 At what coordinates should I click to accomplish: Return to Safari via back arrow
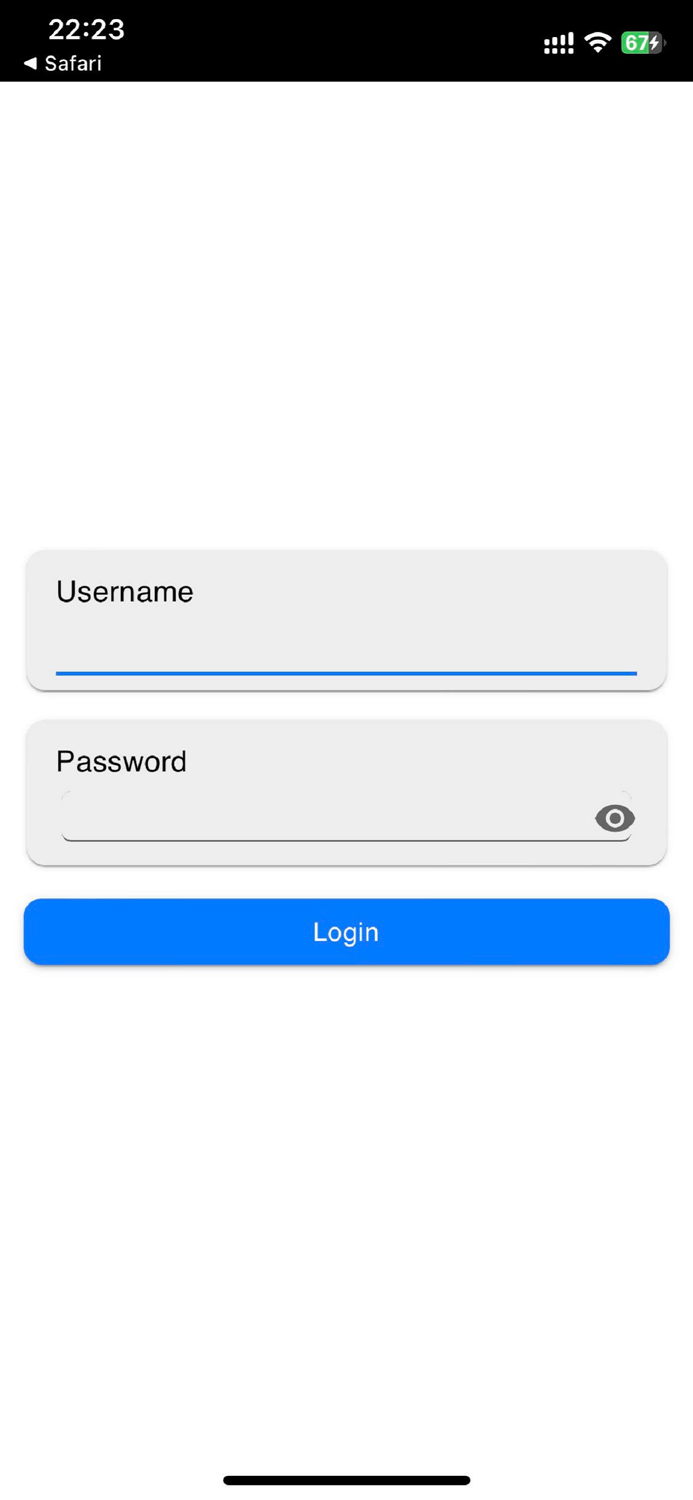30,63
